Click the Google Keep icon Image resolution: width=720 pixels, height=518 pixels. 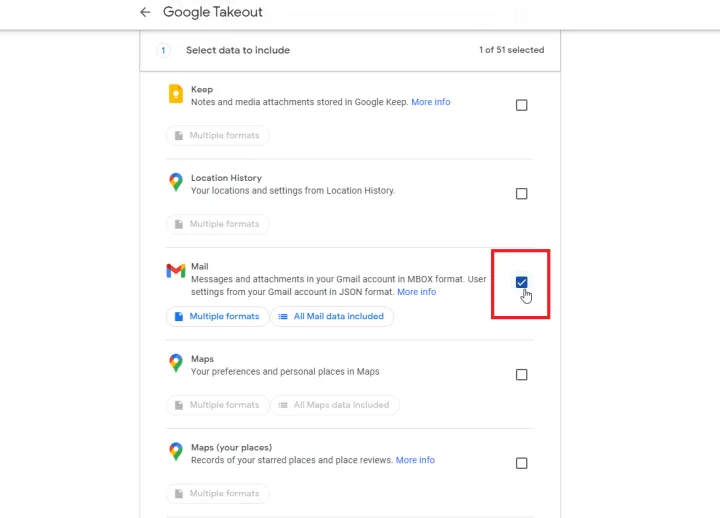tap(176, 95)
